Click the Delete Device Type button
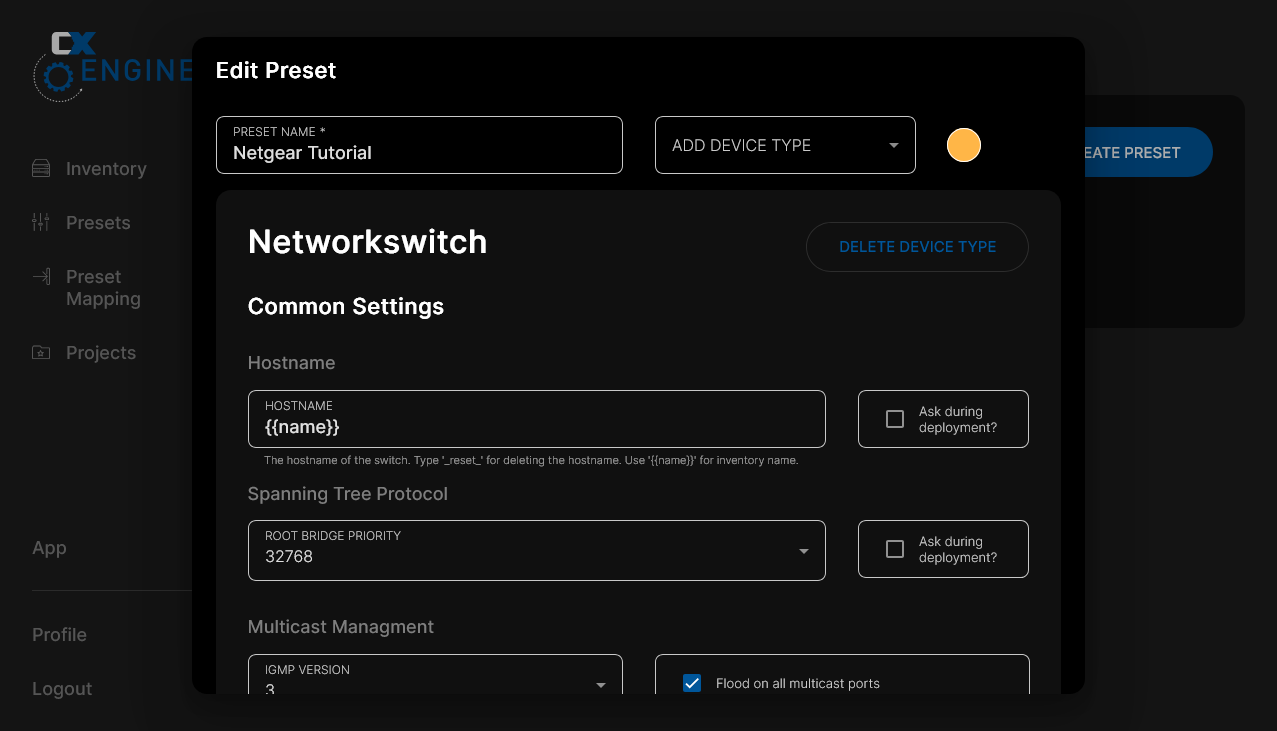1277x731 pixels. (x=917, y=247)
